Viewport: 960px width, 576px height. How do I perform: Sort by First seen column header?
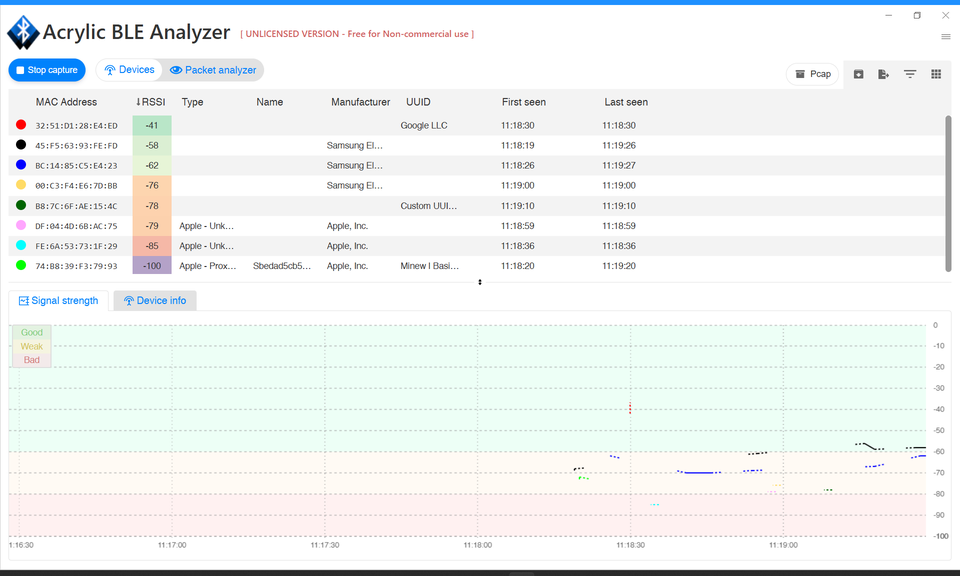pyautogui.click(x=523, y=102)
